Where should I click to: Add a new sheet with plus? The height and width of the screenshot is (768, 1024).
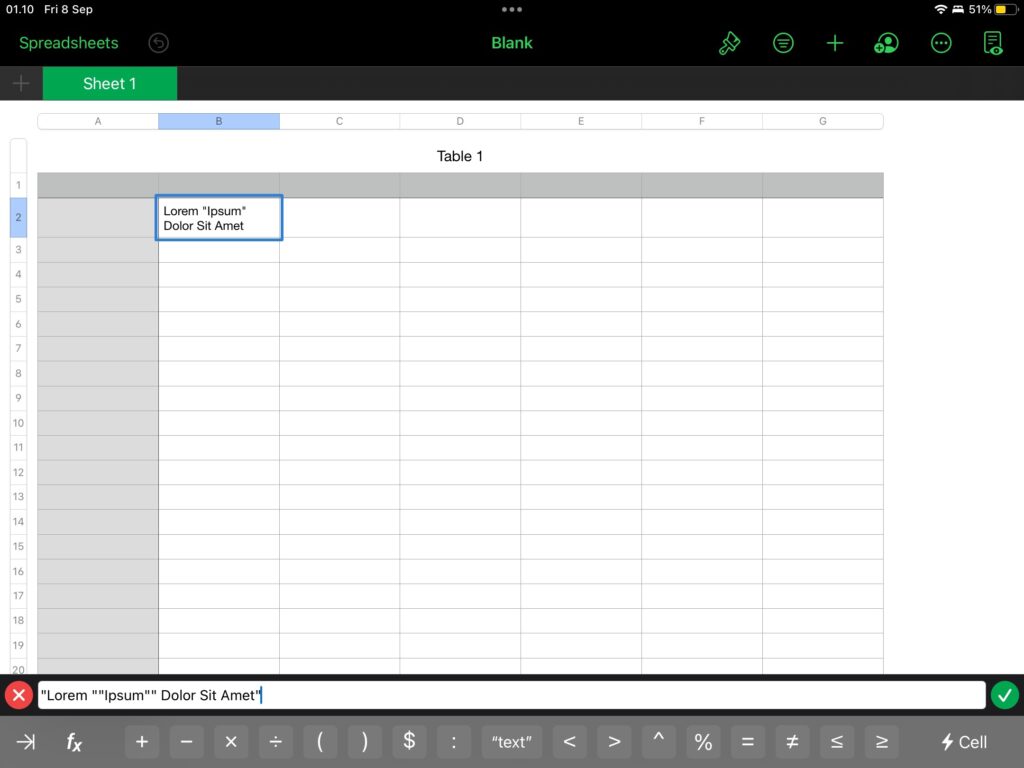21,84
